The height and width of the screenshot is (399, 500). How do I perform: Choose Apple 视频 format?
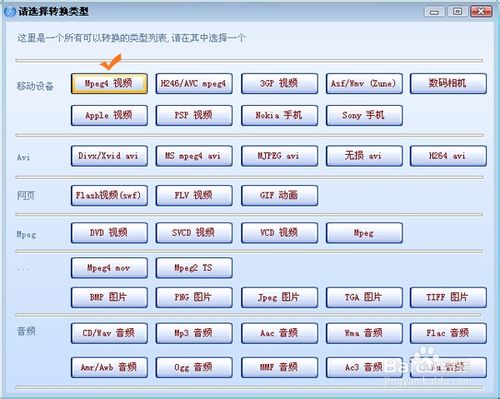tap(109, 115)
